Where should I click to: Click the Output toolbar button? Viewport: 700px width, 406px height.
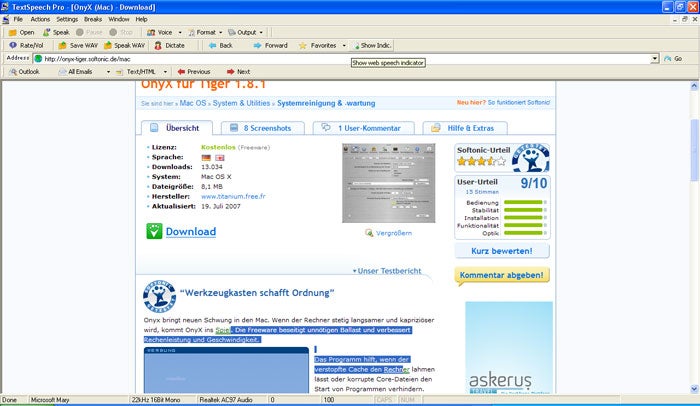242,33
